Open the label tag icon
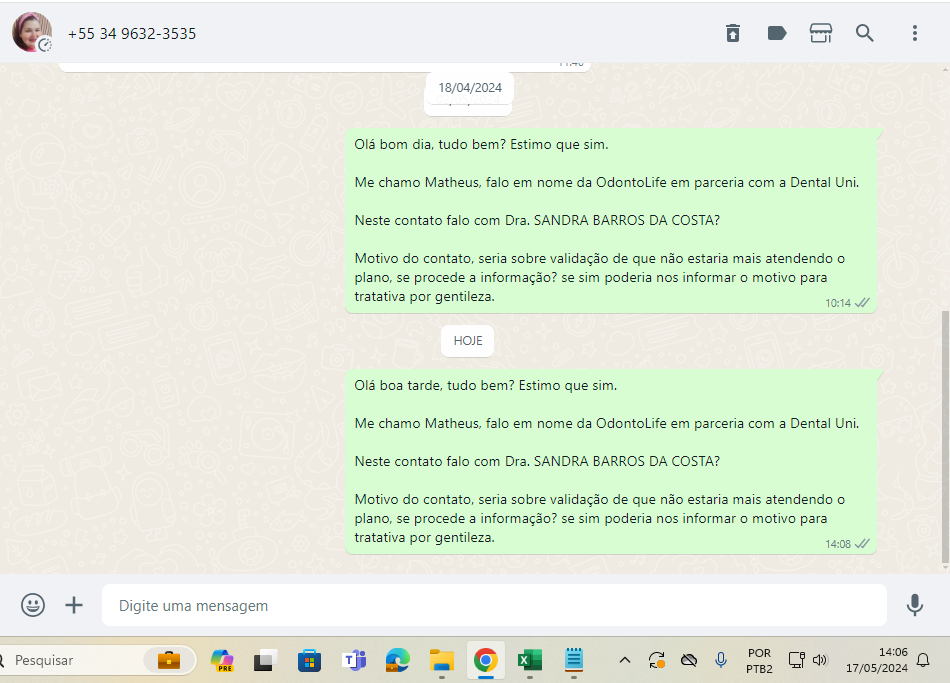 pyautogui.click(x=777, y=33)
